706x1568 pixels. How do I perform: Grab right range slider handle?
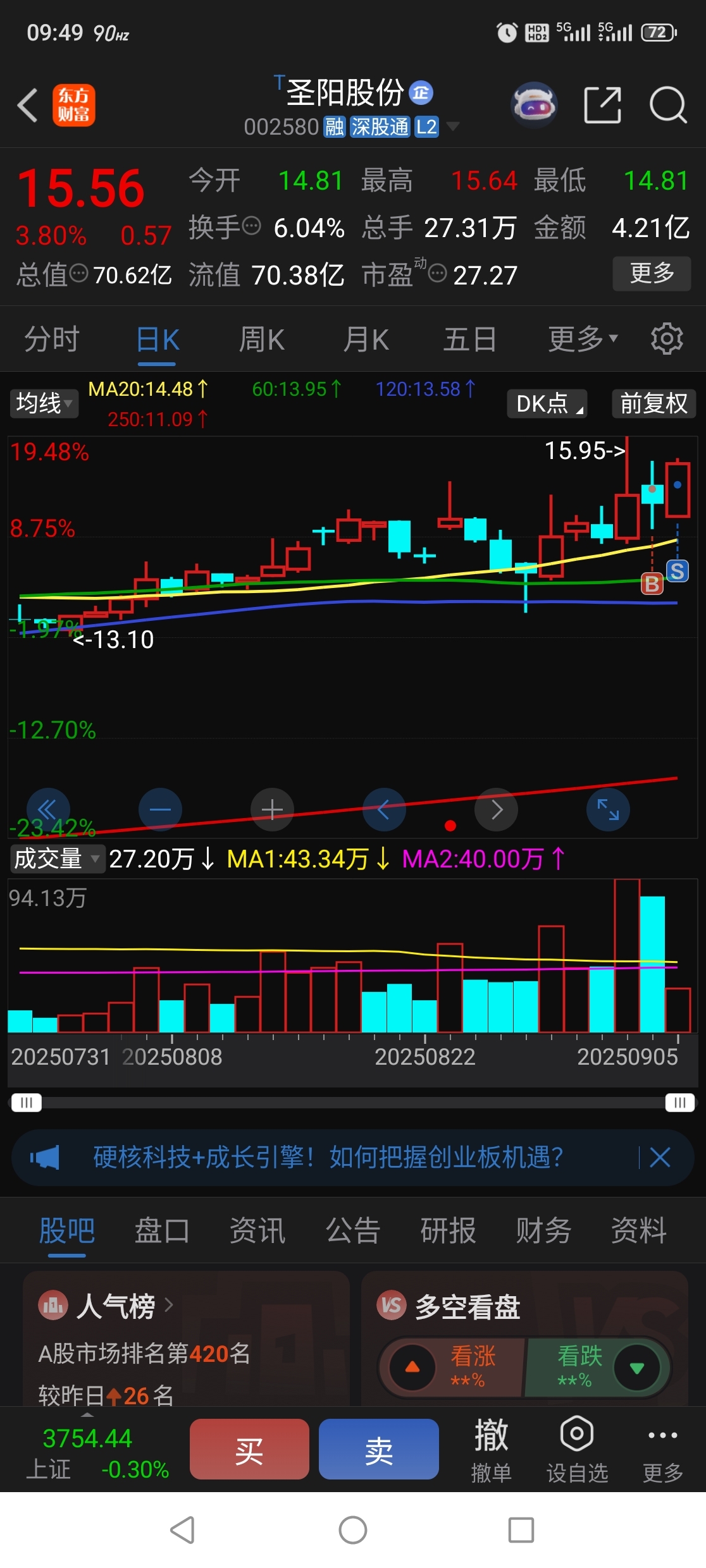coord(680,1103)
